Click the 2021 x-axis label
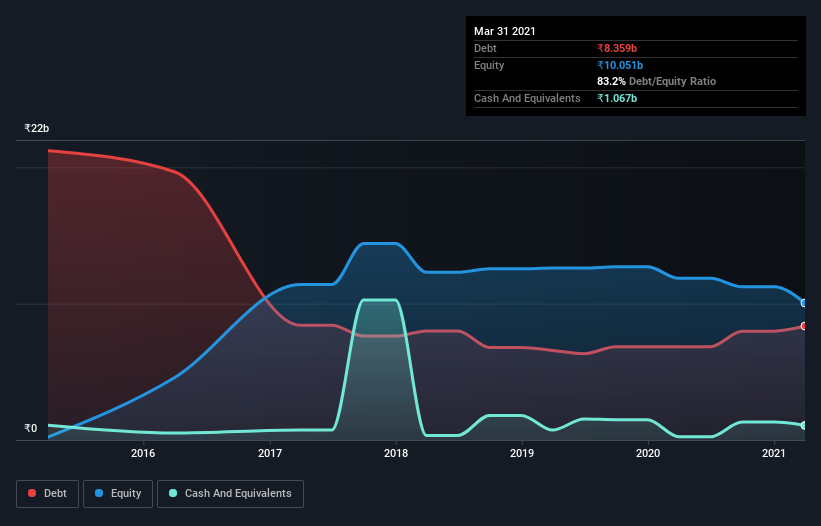This screenshot has height=526, width=821. [x=774, y=453]
